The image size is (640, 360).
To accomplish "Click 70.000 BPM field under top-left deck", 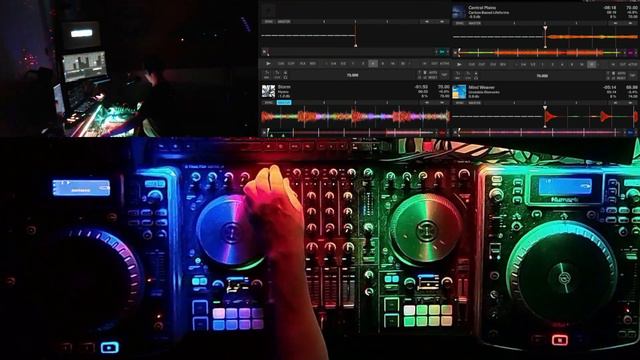I will pos(352,75).
